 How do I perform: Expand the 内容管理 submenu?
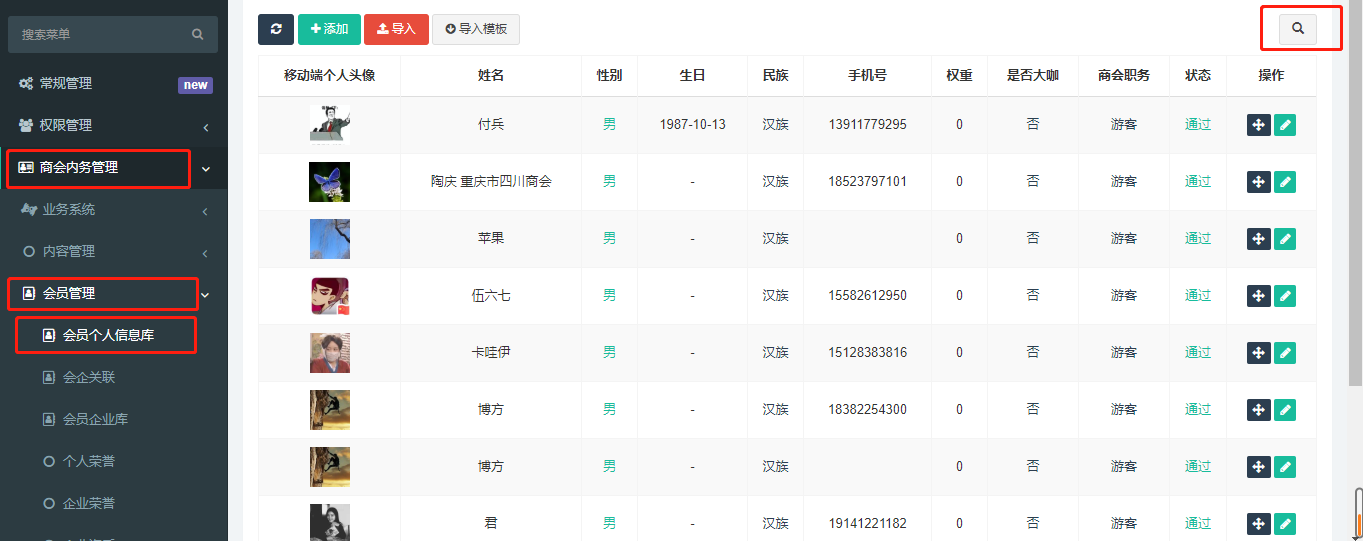113,252
